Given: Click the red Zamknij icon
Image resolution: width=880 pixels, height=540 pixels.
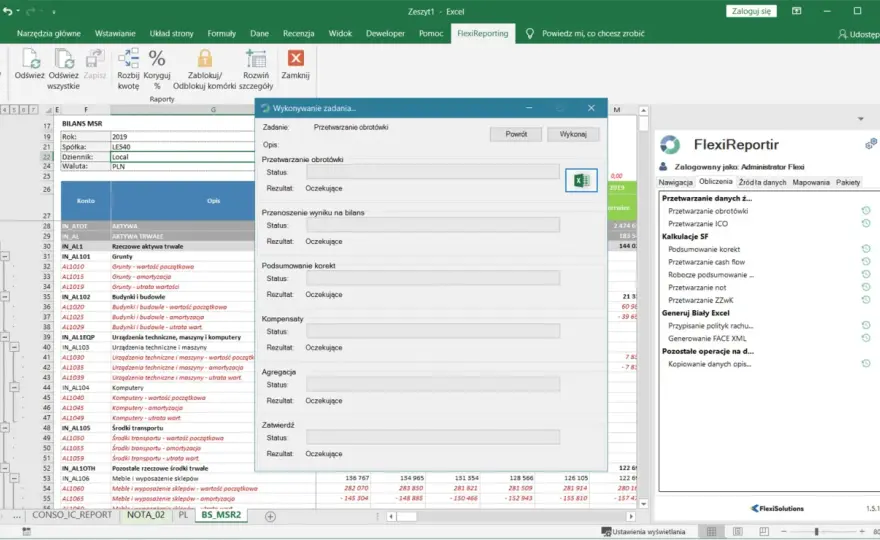Looking at the screenshot, I should coord(295,58).
